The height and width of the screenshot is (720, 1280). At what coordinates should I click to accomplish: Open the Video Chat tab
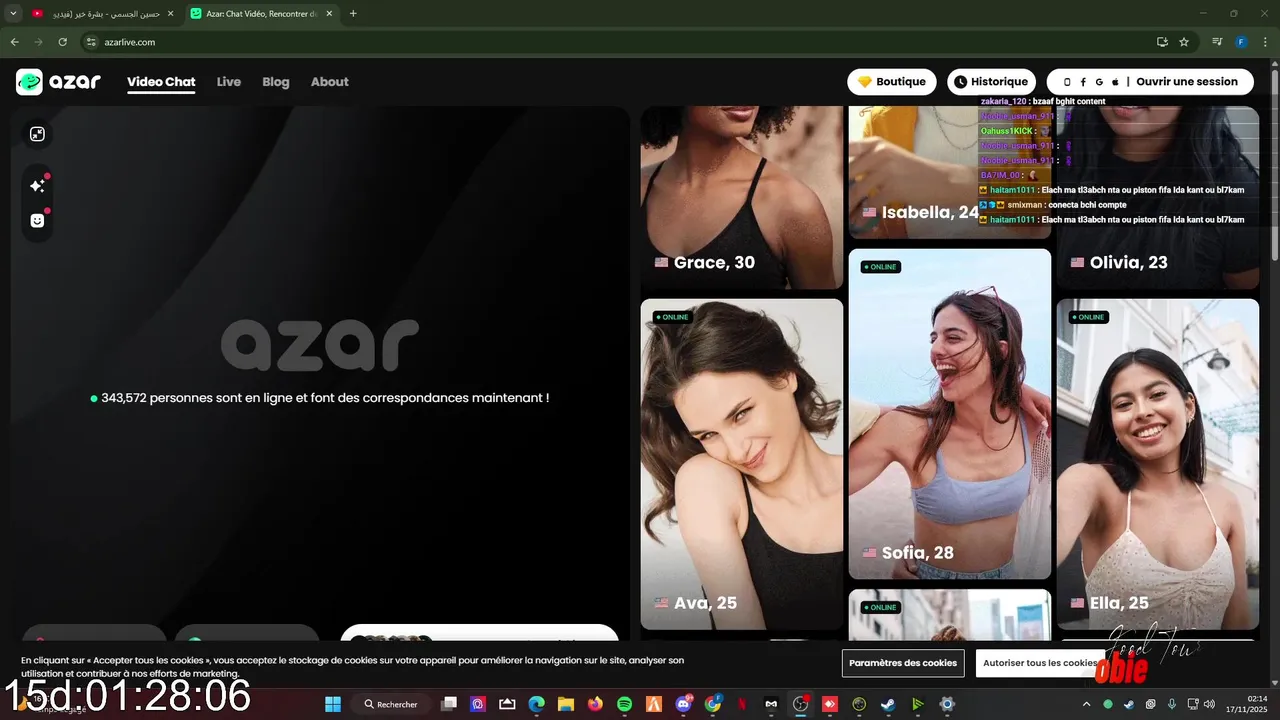(x=161, y=82)
